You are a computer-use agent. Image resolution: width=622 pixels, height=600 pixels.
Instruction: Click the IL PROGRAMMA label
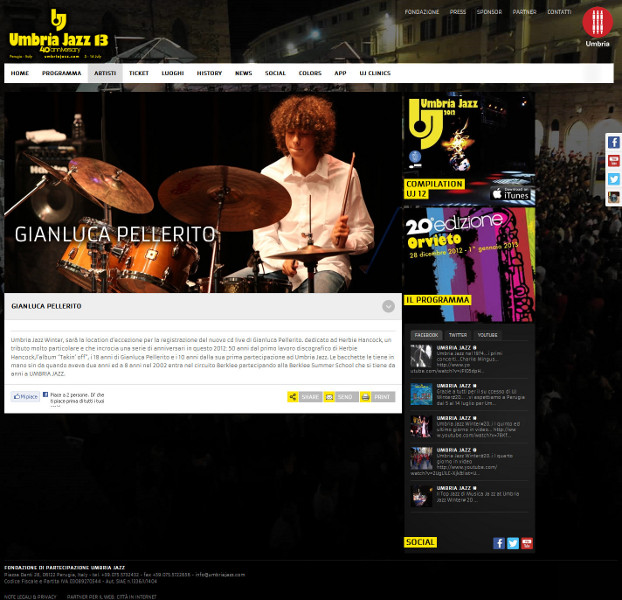[438, 300]
